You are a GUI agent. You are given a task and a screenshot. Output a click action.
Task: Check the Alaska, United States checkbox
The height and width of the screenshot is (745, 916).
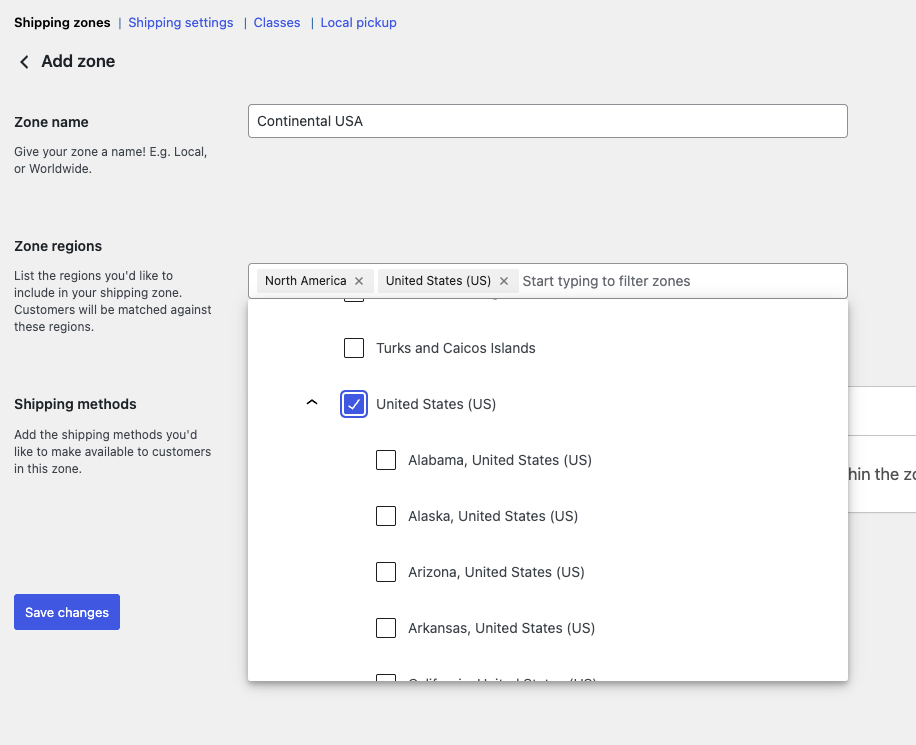coord(386,516)
